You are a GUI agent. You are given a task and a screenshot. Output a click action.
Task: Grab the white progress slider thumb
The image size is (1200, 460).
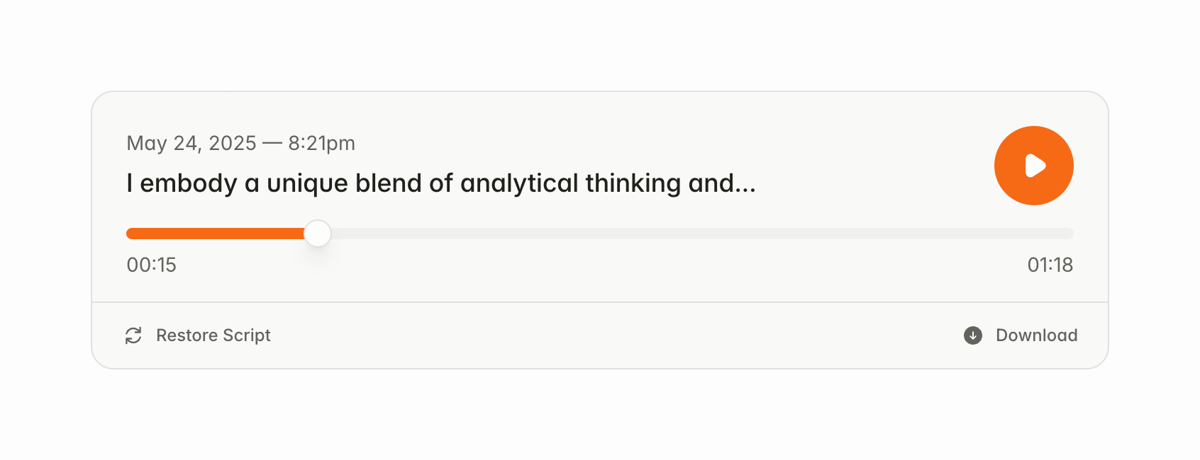tap(317, 234)
